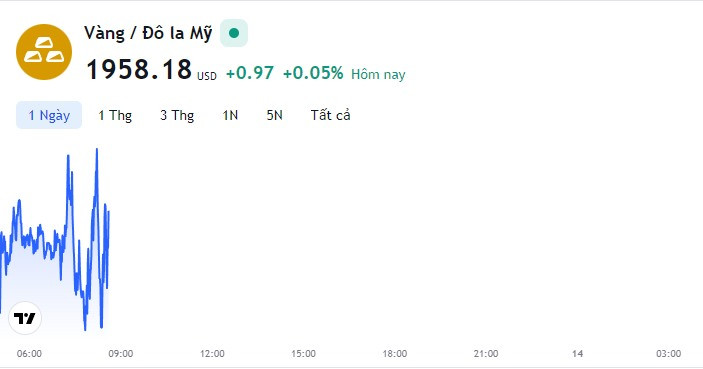Select the 5N time range
Image resolution: width=703 pixels, height=369 pixels.
[x=274, y=115]
